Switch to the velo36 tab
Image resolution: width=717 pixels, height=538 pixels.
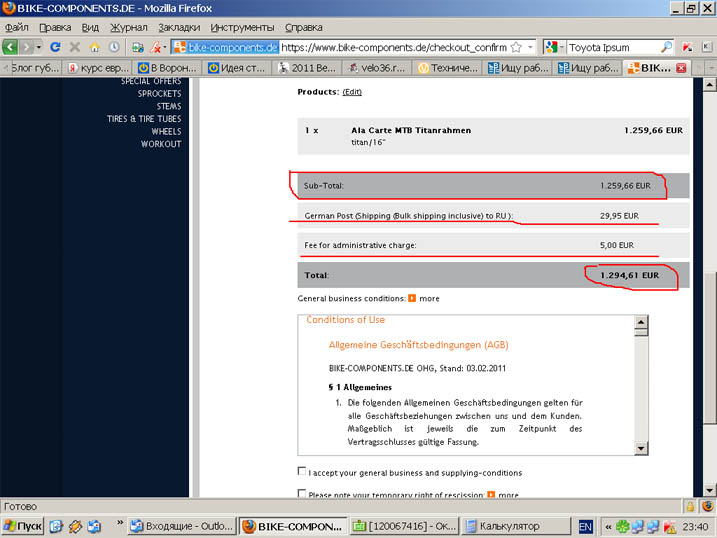coord(376,68)
